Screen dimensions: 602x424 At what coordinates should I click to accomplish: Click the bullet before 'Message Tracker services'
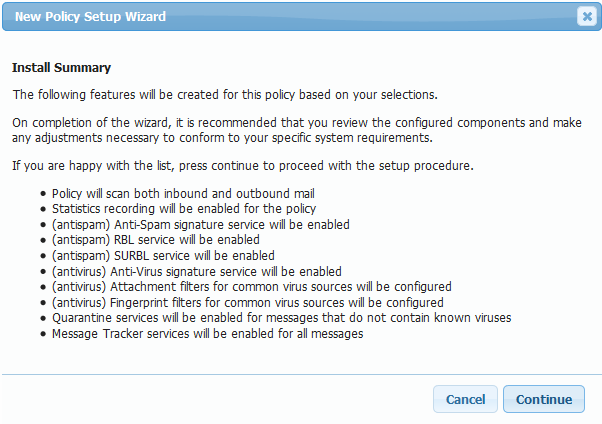[x=42, y=333]
